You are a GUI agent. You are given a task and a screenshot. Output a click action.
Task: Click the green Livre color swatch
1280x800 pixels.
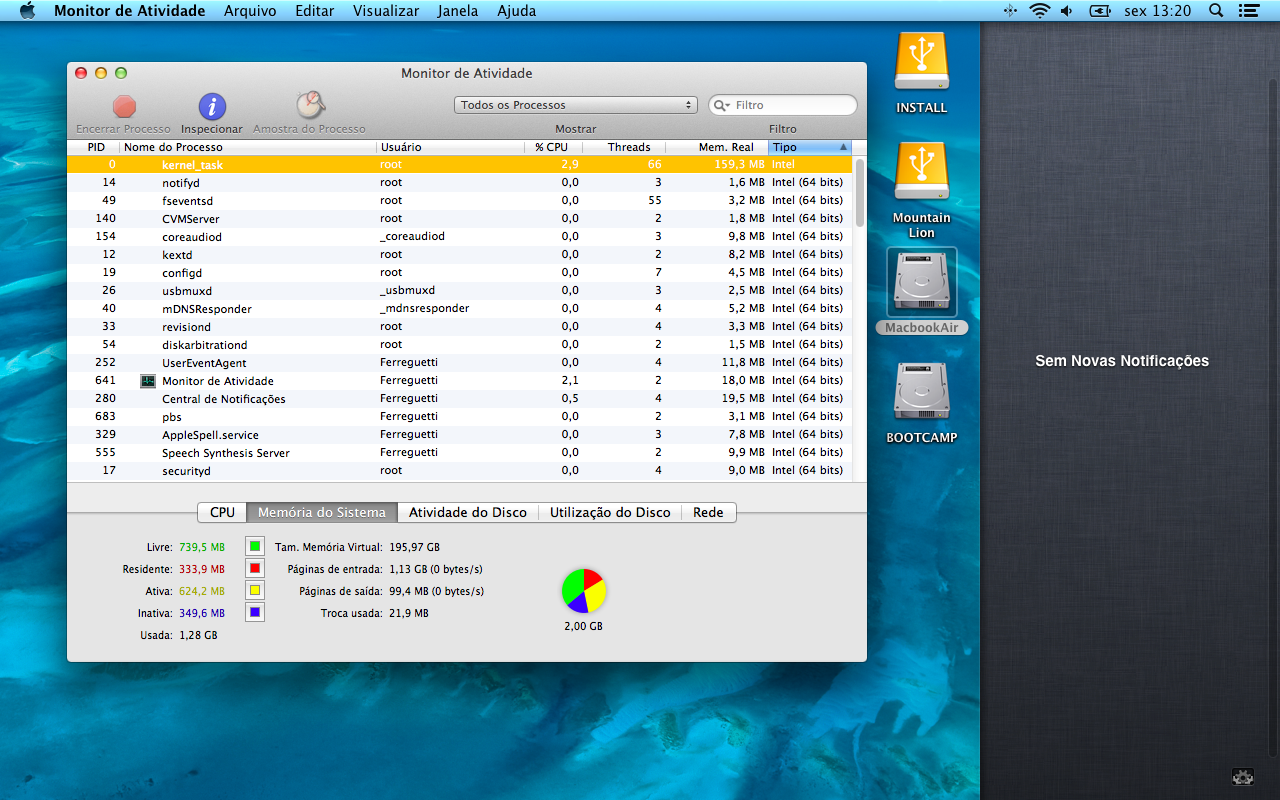[255, 547]
